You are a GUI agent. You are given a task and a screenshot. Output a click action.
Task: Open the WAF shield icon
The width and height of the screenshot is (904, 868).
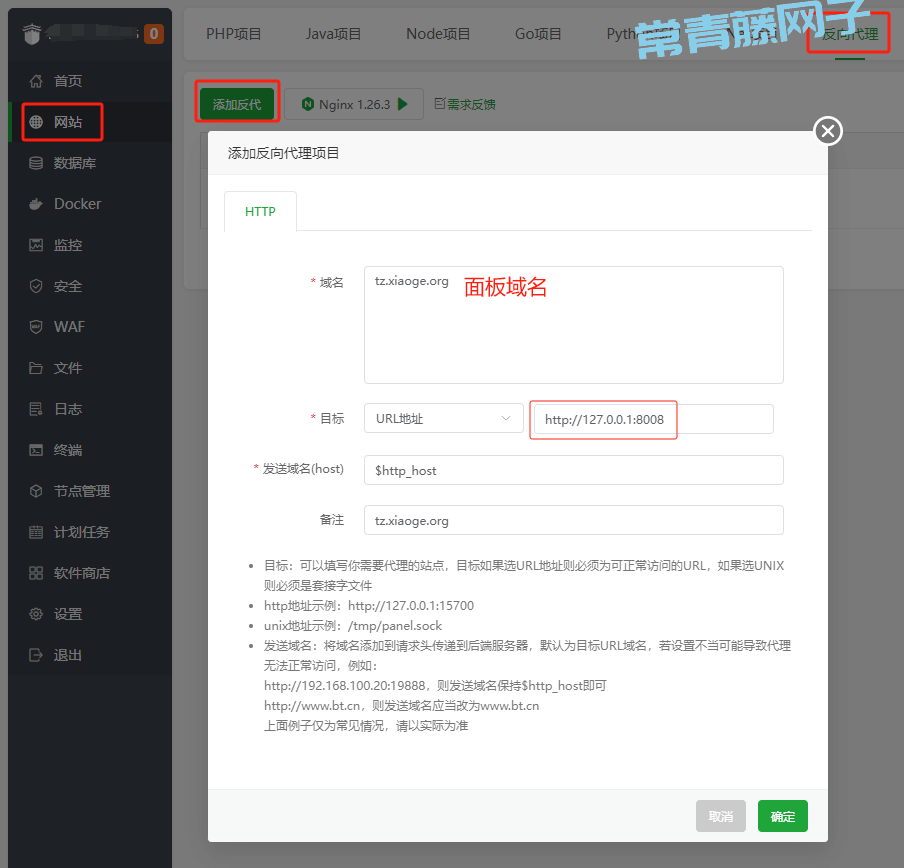(36, 327)
